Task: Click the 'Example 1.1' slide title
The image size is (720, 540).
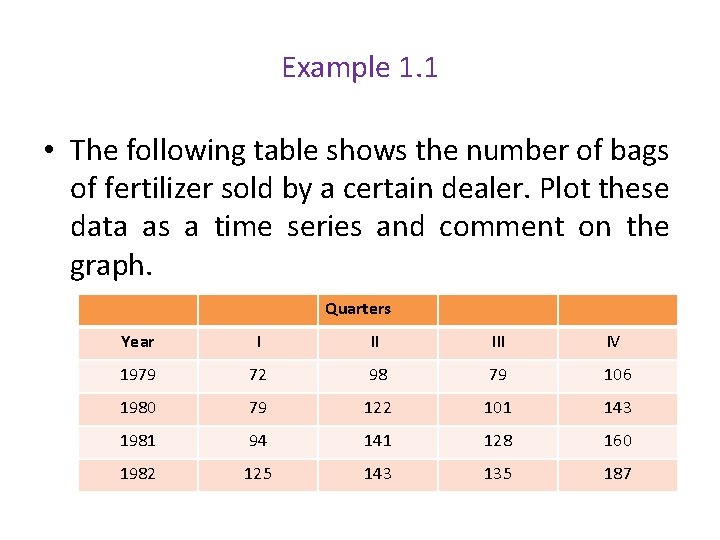Action: coord(360,68)
